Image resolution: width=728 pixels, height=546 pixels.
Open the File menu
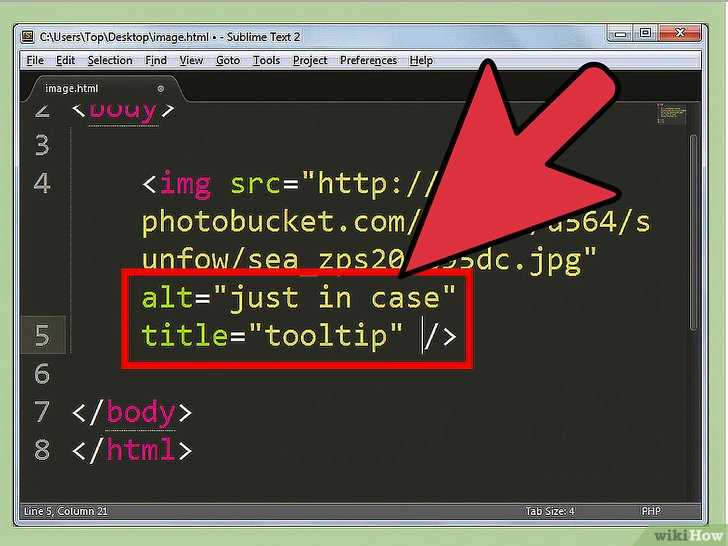point(35,60)
